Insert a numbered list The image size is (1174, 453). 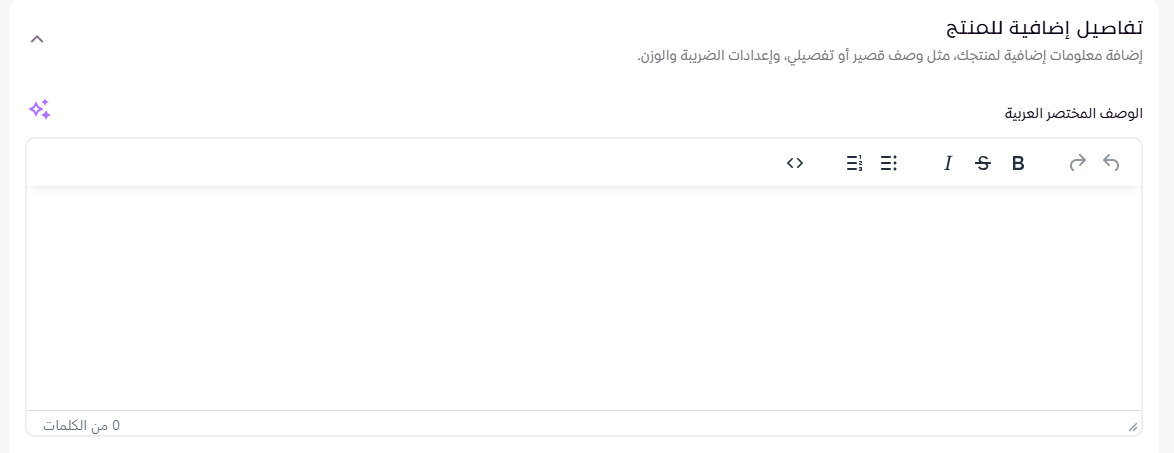(854, 163)
